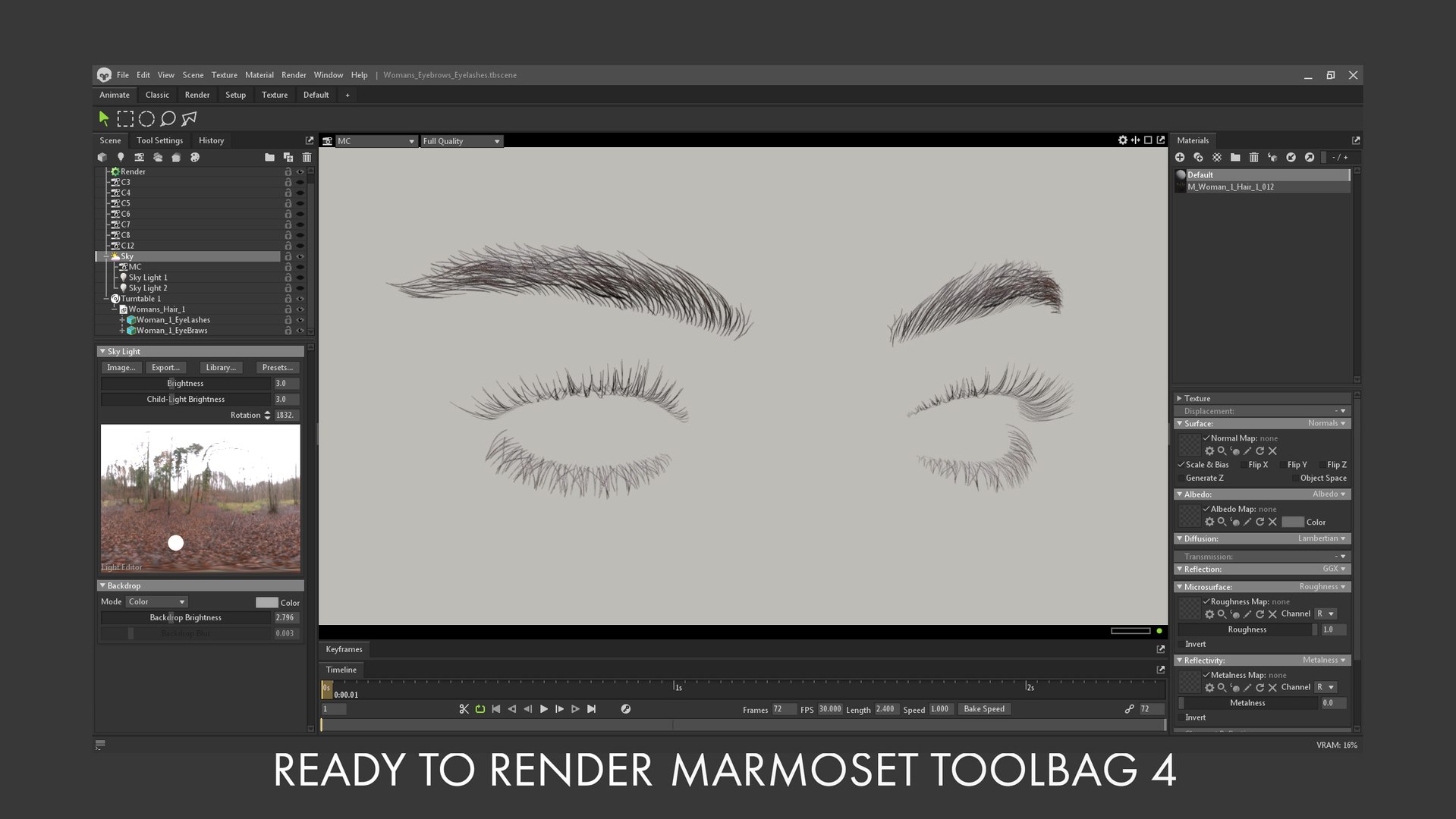The height and width of the screenshot is (819, 1456).
Task: Pick the lasso selection tool
Action: [168, 118]
